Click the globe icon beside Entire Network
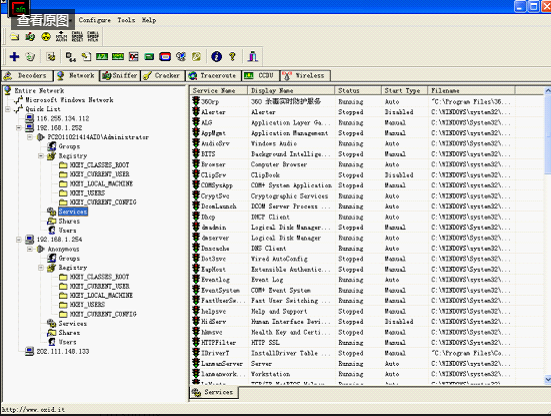Viewport: 551px width, 416px height. click(8, 90)
